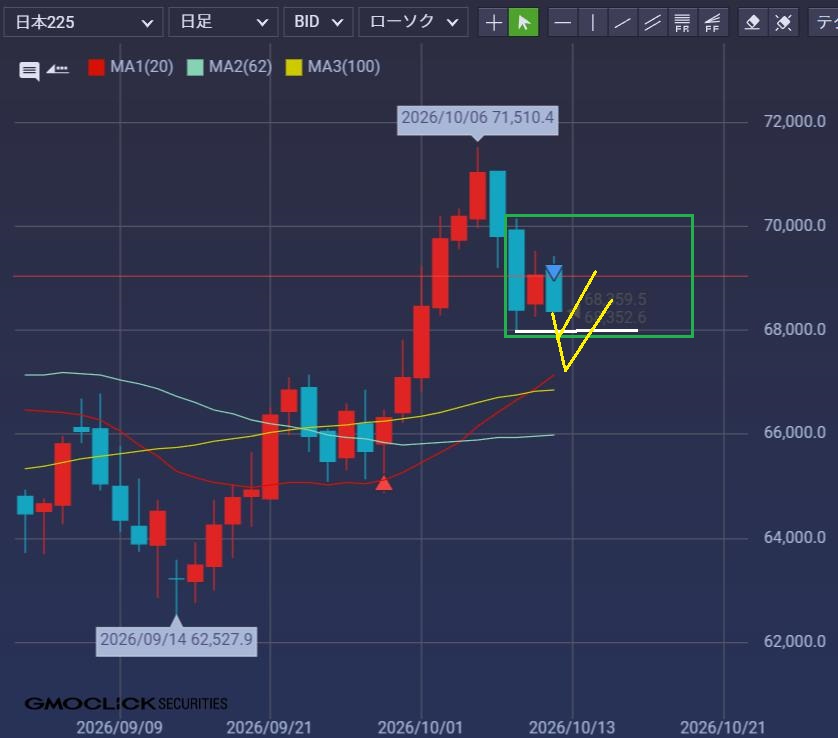Open the 日足 timeframe dropdown

223,22
